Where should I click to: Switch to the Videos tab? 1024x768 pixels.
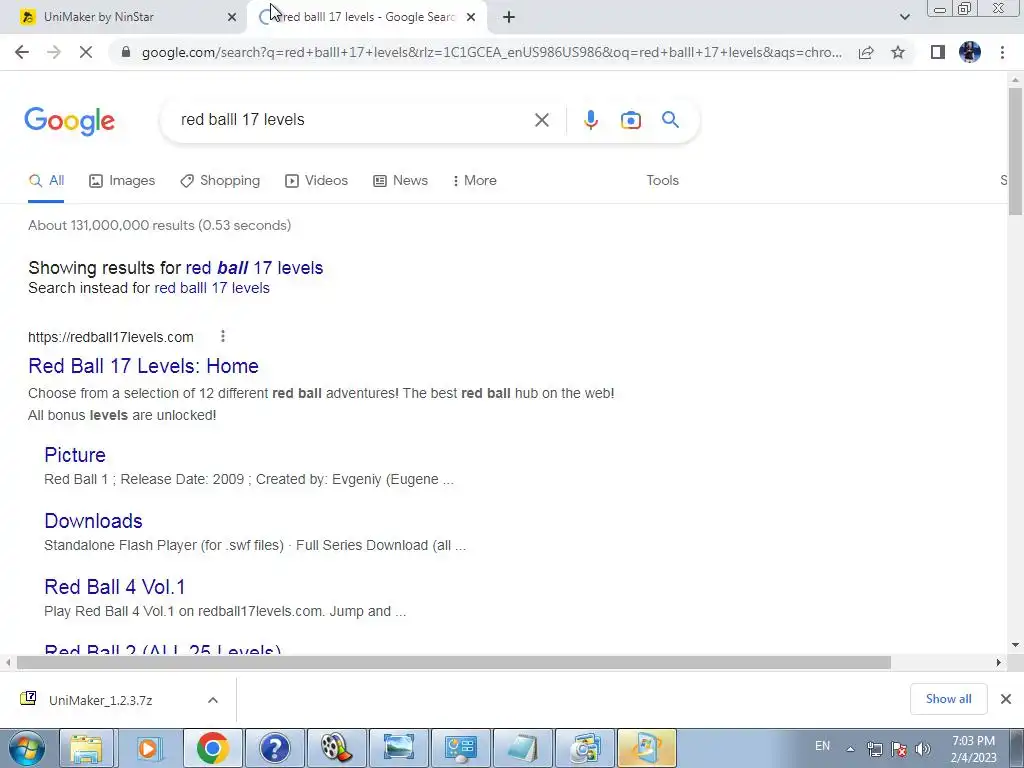(317, 181)
